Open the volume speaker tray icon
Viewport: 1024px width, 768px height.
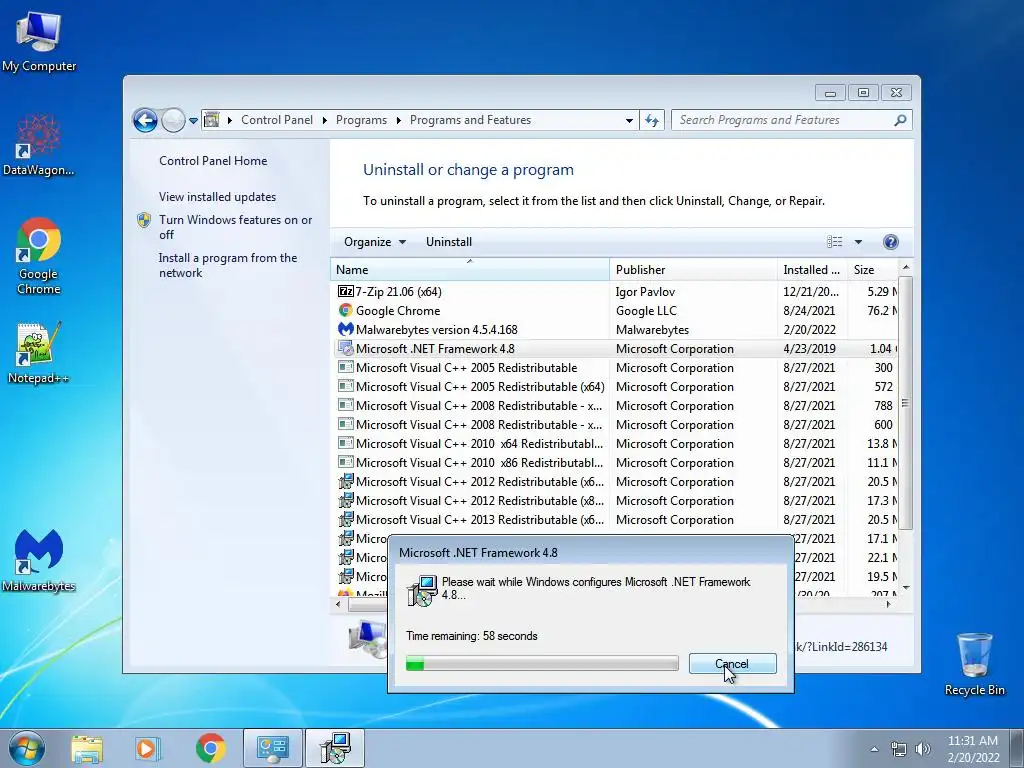coord(922,749)
